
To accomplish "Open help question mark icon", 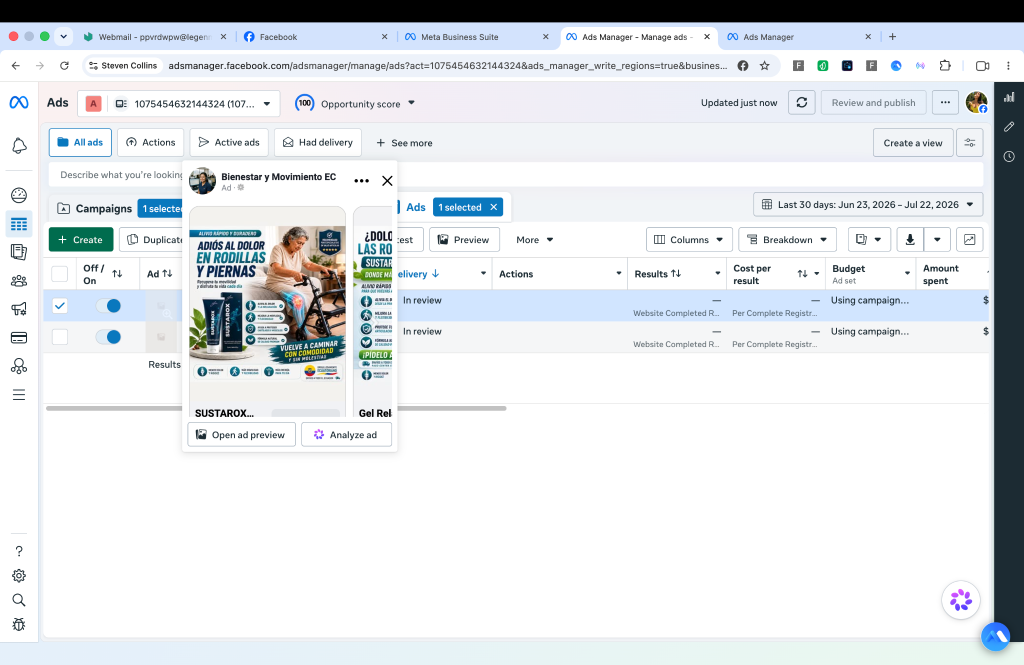I will point(19,551).
